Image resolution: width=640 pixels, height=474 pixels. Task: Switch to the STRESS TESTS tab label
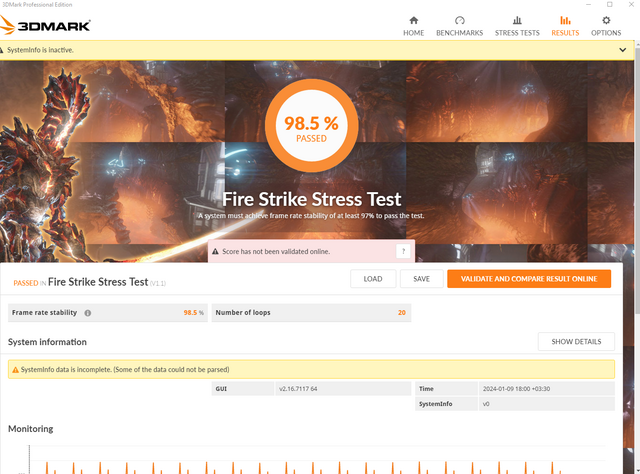[517, 33]
